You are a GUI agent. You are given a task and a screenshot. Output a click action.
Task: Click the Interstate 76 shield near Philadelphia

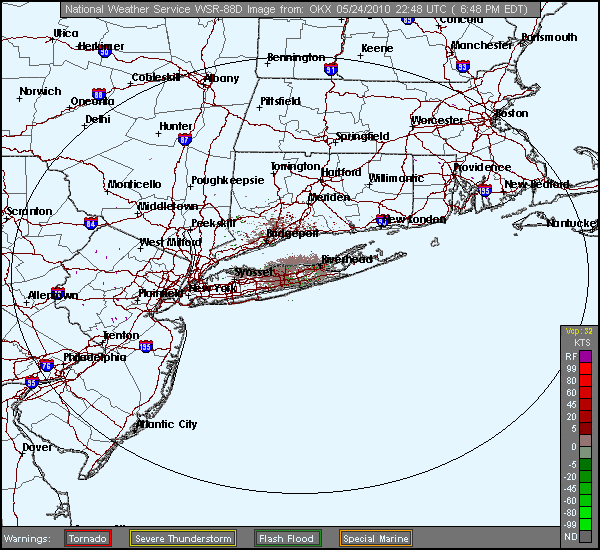coord(46,365)
